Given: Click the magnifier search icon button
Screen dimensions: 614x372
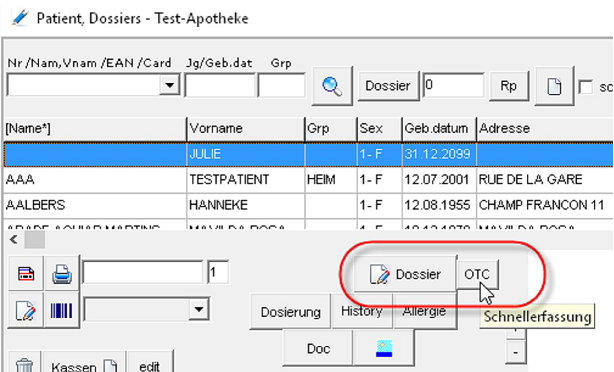Looking at the screenshot, I should coord(332,86).
